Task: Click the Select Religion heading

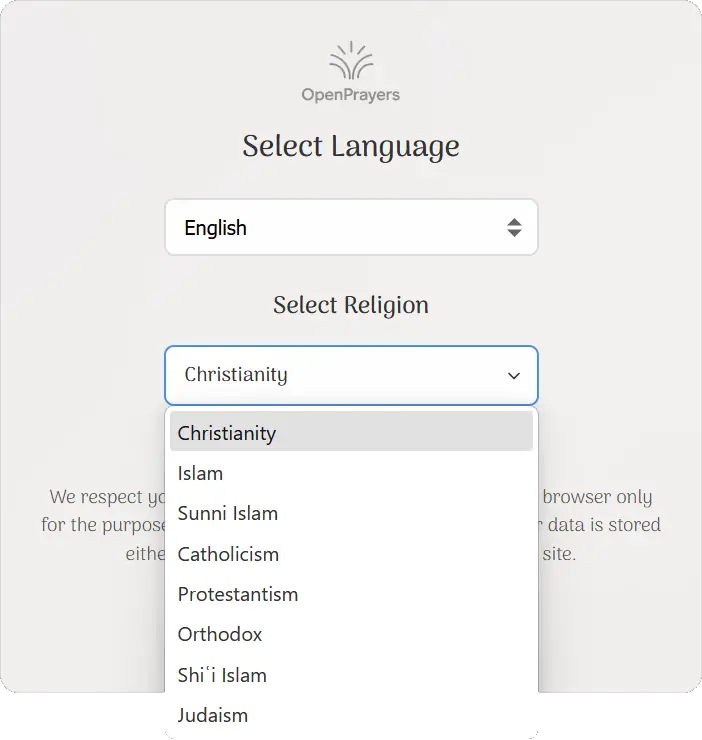Action: 351,305
